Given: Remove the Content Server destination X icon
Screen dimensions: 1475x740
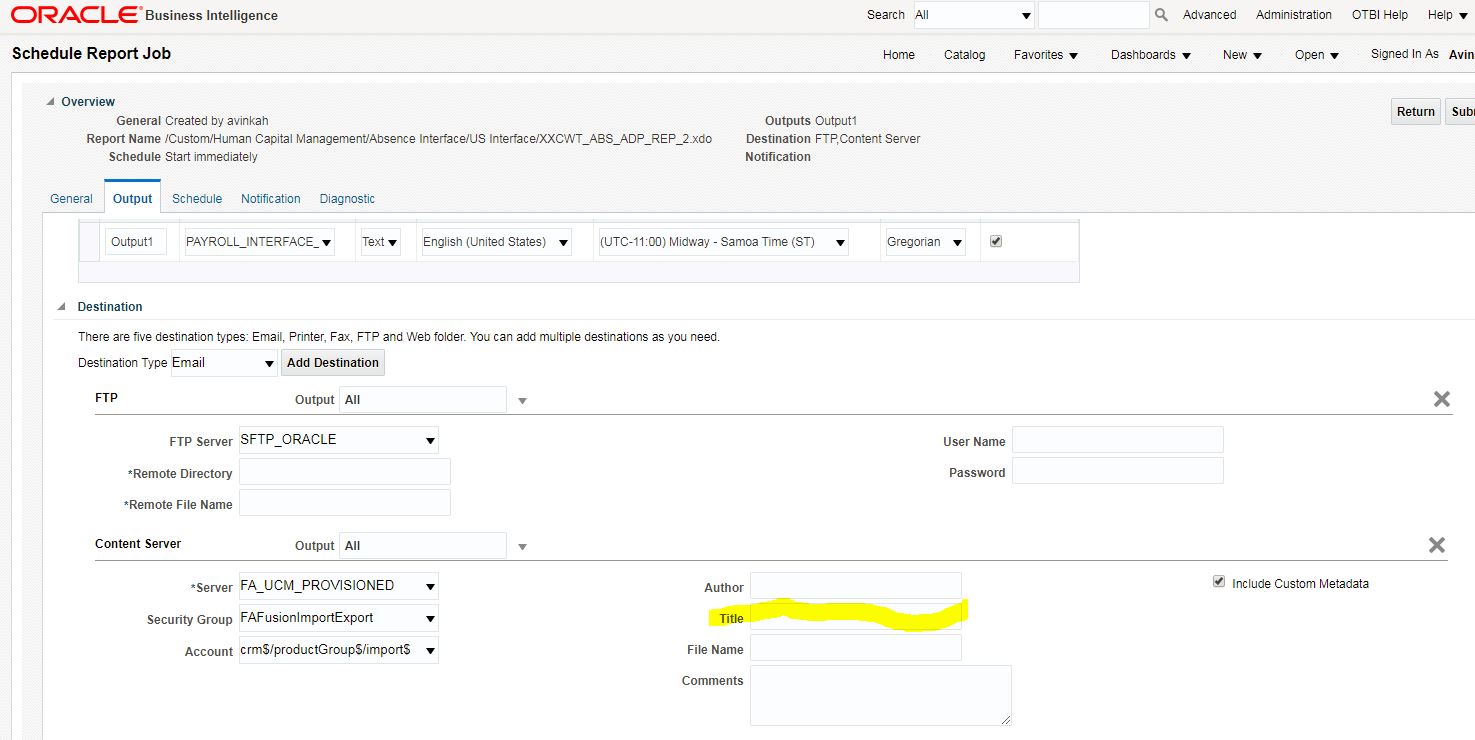Looking at the screenshot, I should [1437, 545].
